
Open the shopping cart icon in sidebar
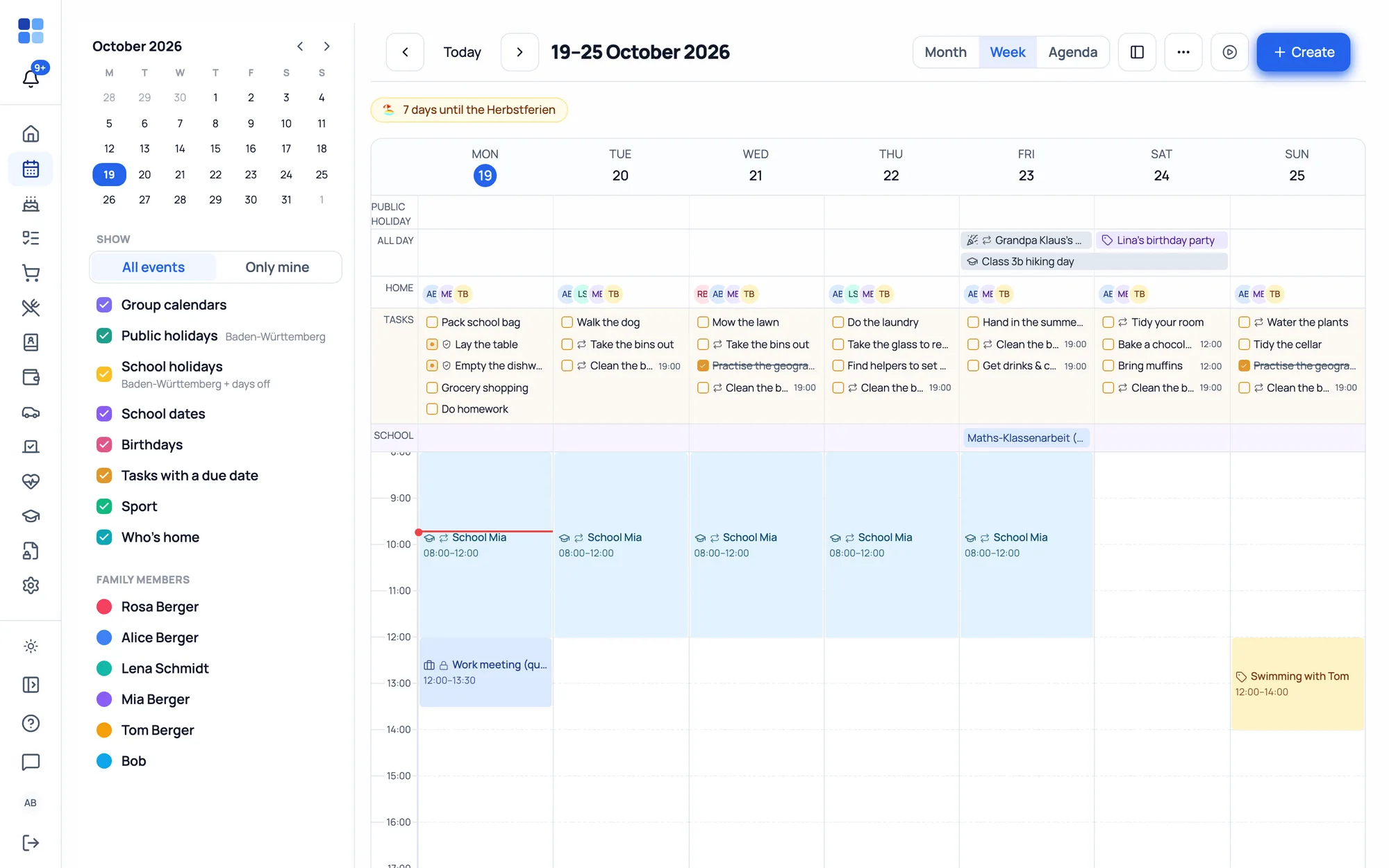click(31, 273)
